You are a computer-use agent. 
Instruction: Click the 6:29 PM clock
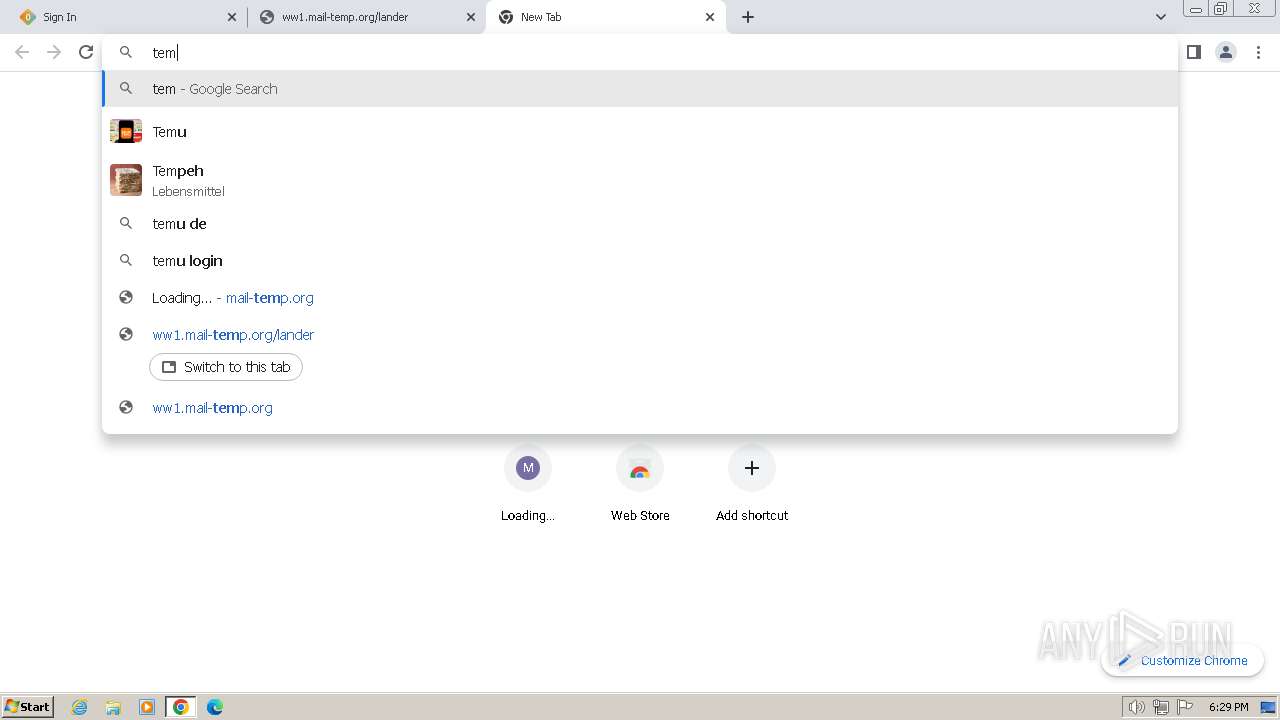click(x=1228, y=707)
